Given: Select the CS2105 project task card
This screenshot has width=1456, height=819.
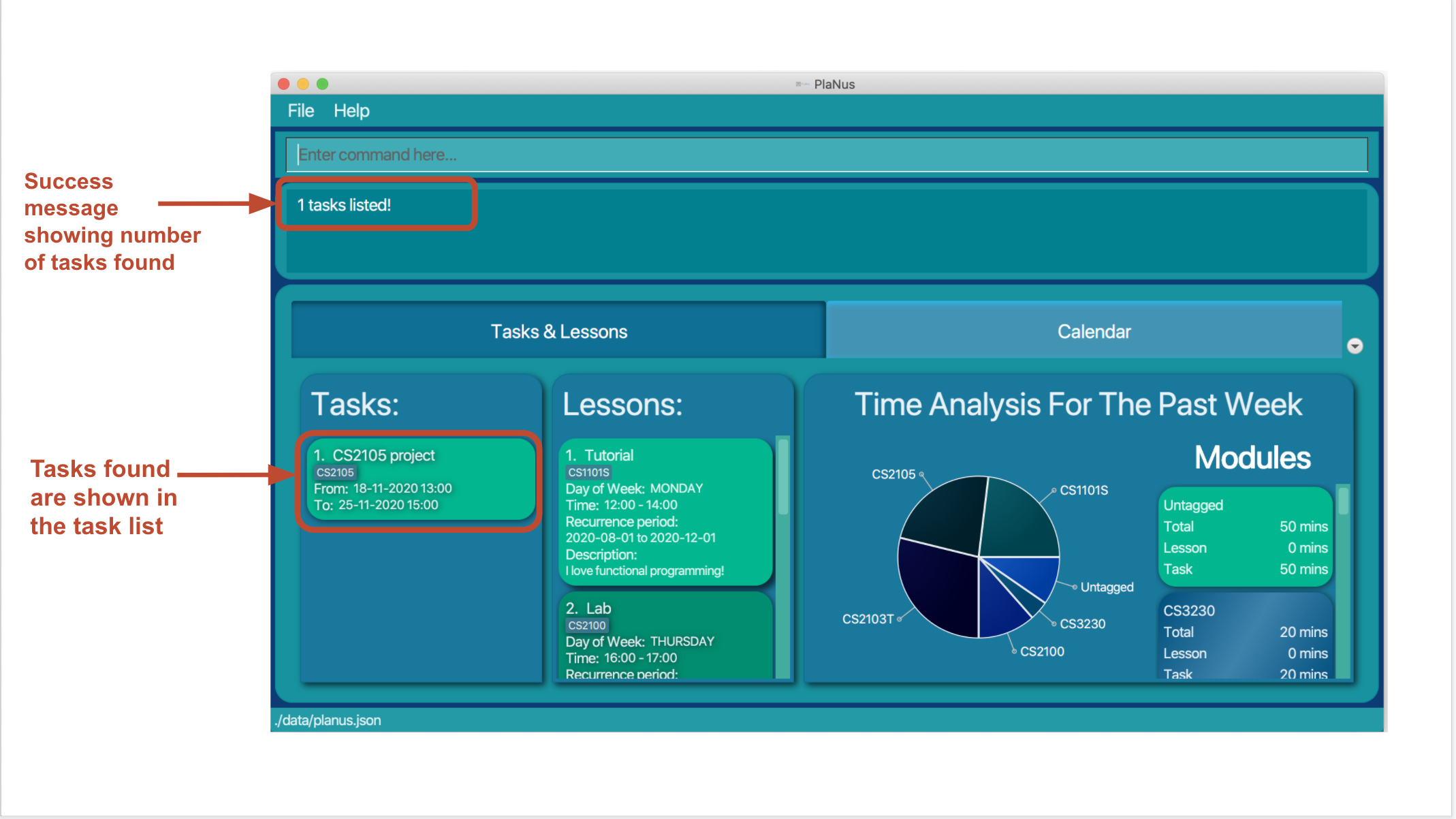Looking at the screenshot, I should 420,479.
